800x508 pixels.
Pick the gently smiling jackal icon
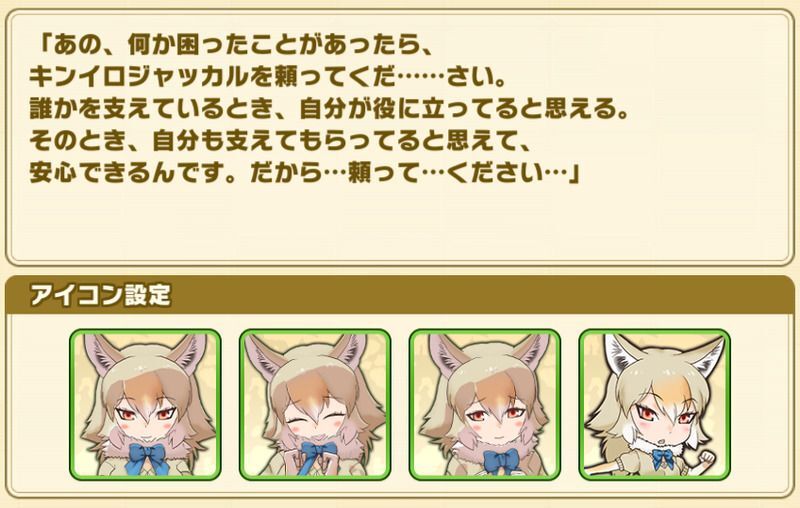485,404
